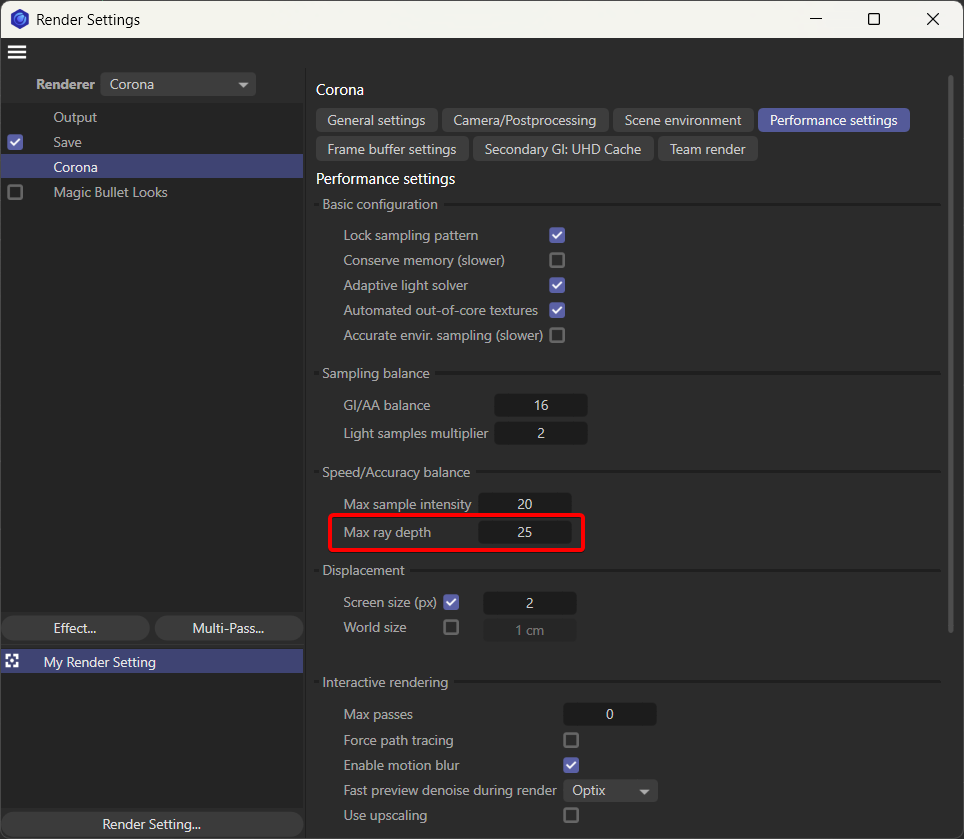Click the Speed/Accuracy balance header

(x=396, y=473)
